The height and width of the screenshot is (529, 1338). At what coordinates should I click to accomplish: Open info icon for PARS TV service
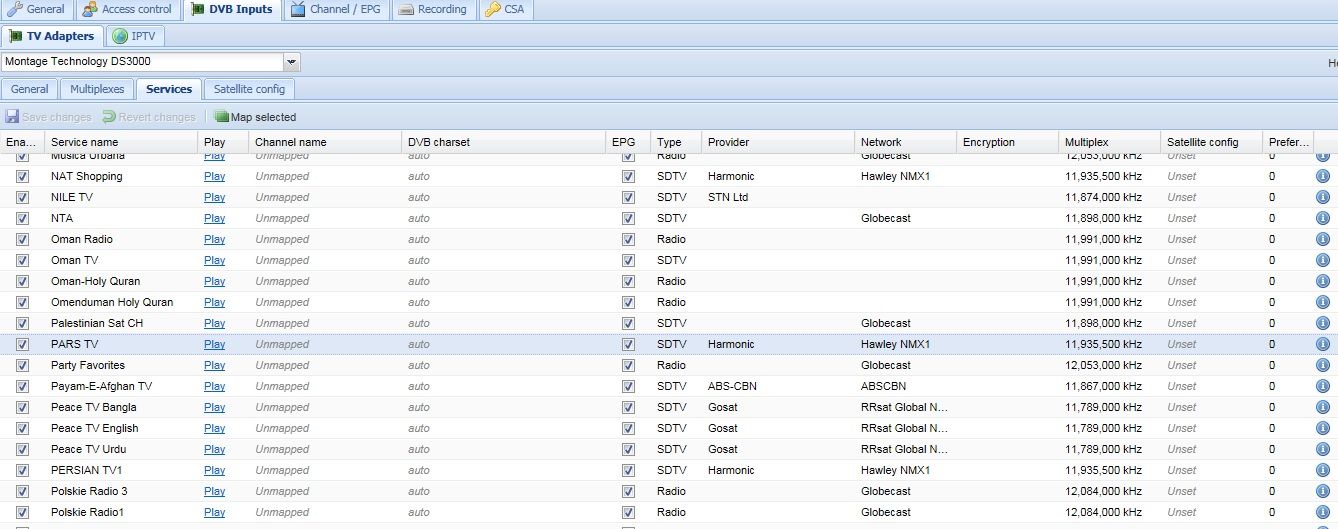coord(1322,344)
